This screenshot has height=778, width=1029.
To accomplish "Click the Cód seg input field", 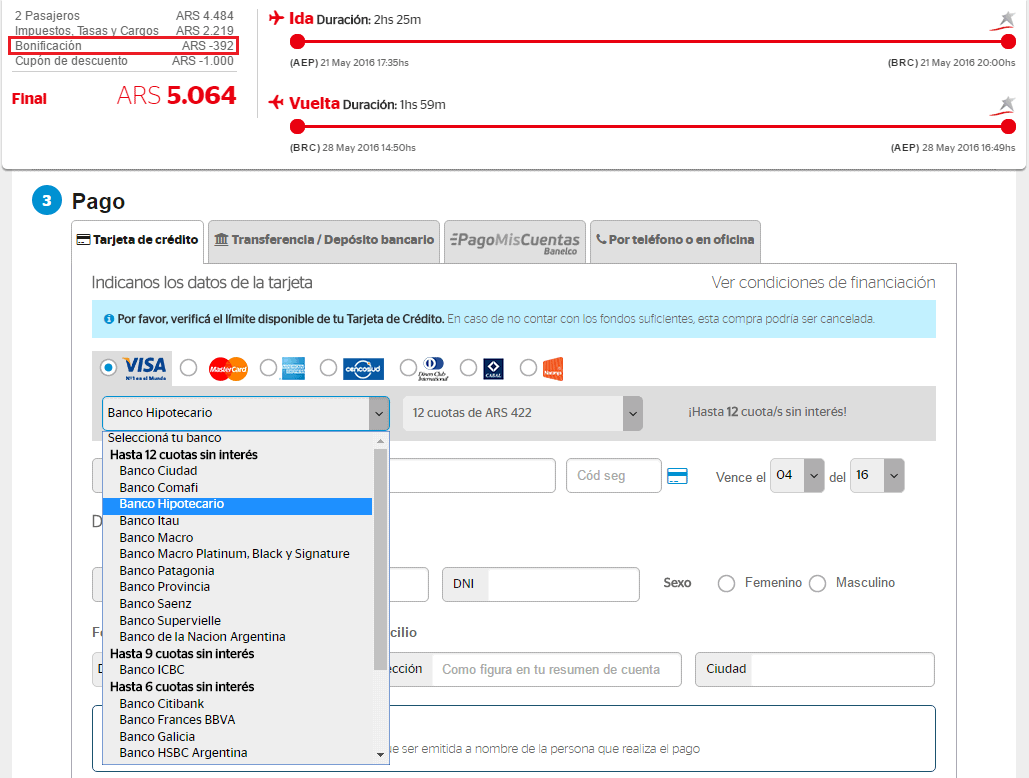I will pos(614,476).
